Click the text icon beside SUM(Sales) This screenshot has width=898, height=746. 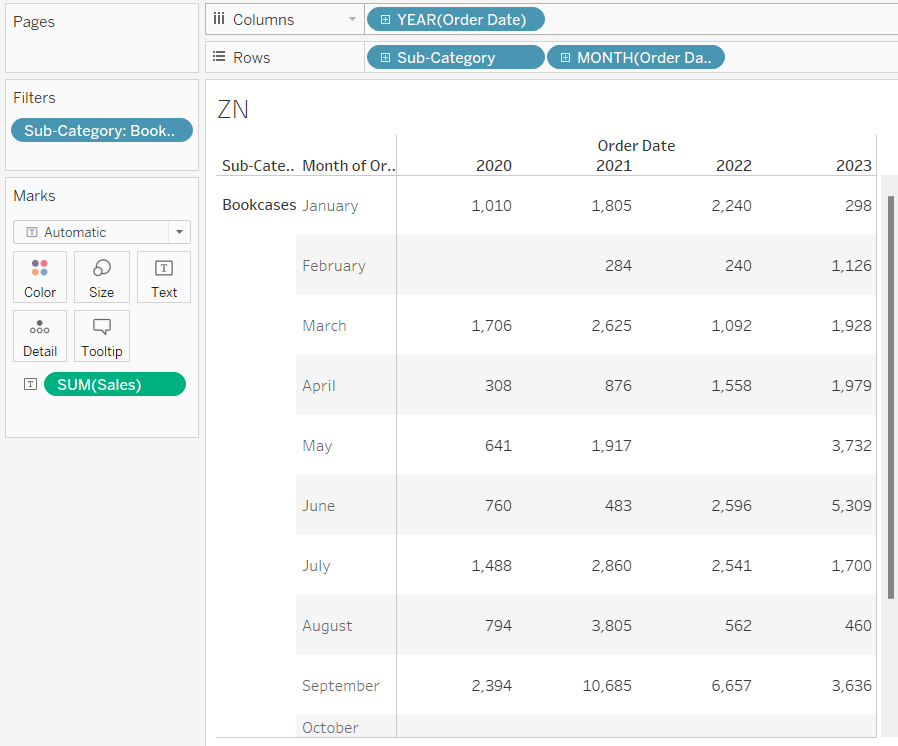click(30, 385)
